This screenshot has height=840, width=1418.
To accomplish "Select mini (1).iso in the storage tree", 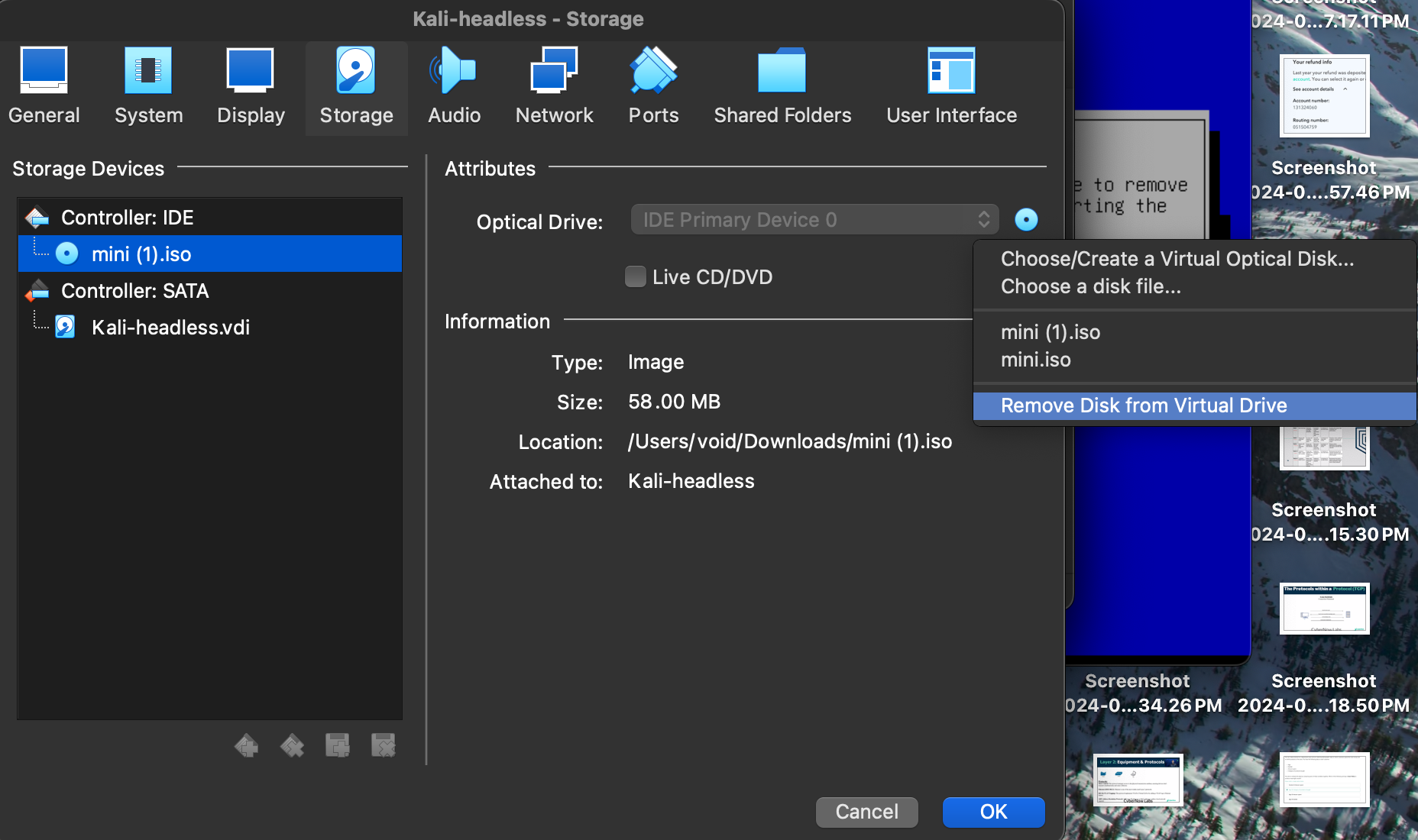I will click(x=210, y=254).
